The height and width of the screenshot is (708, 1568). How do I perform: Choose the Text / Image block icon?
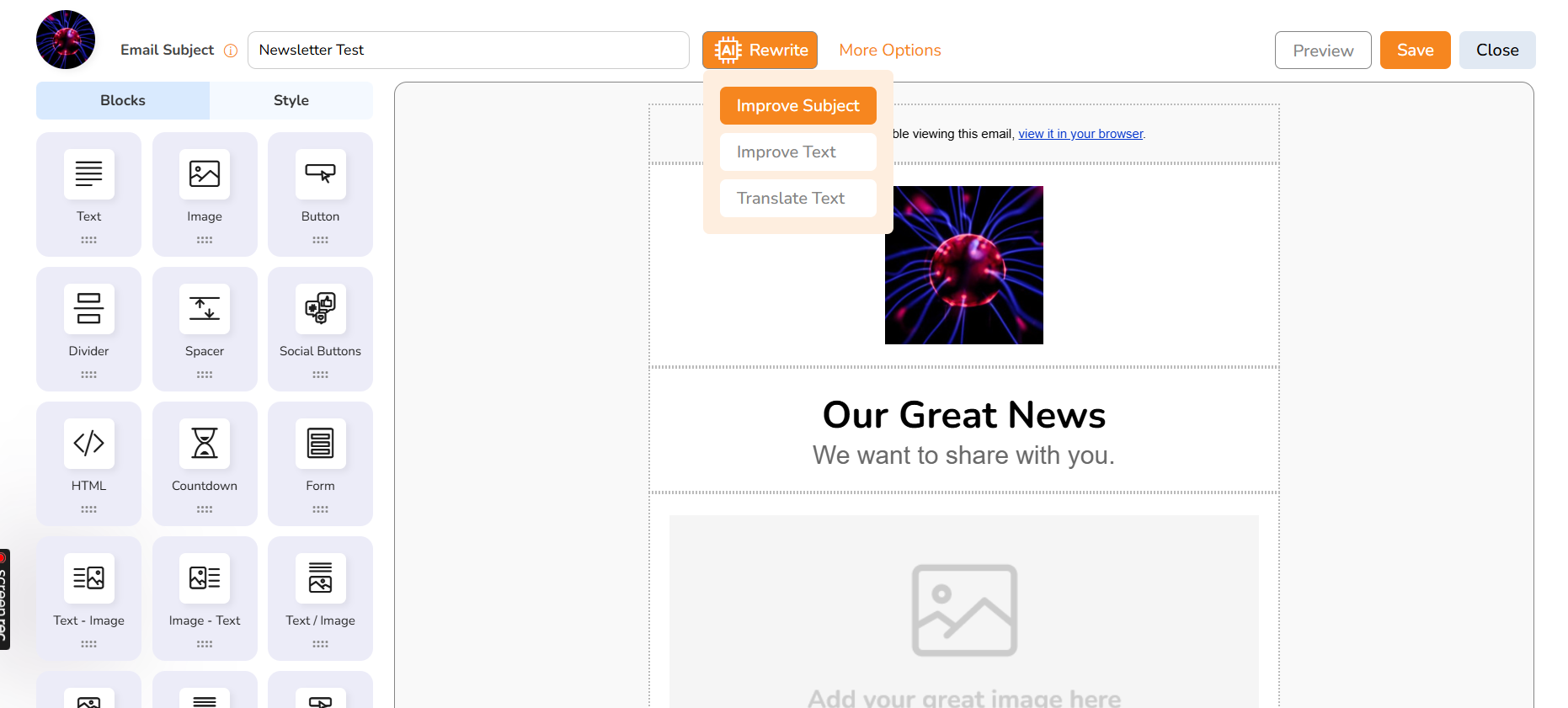320,578
